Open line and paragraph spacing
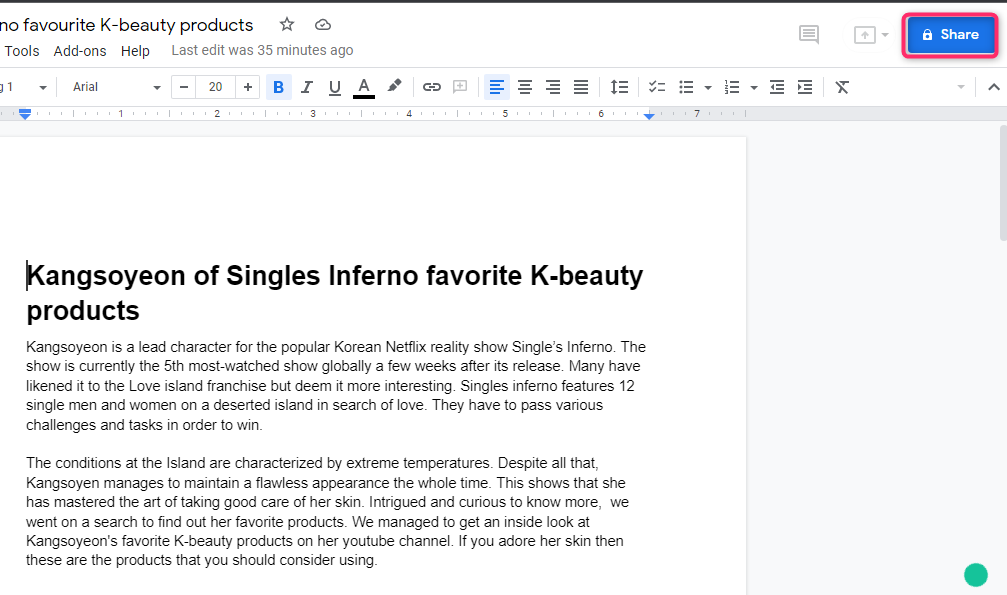Viewport: 1007px width, 595px height. pyautogui.click(x=619, y=87)
